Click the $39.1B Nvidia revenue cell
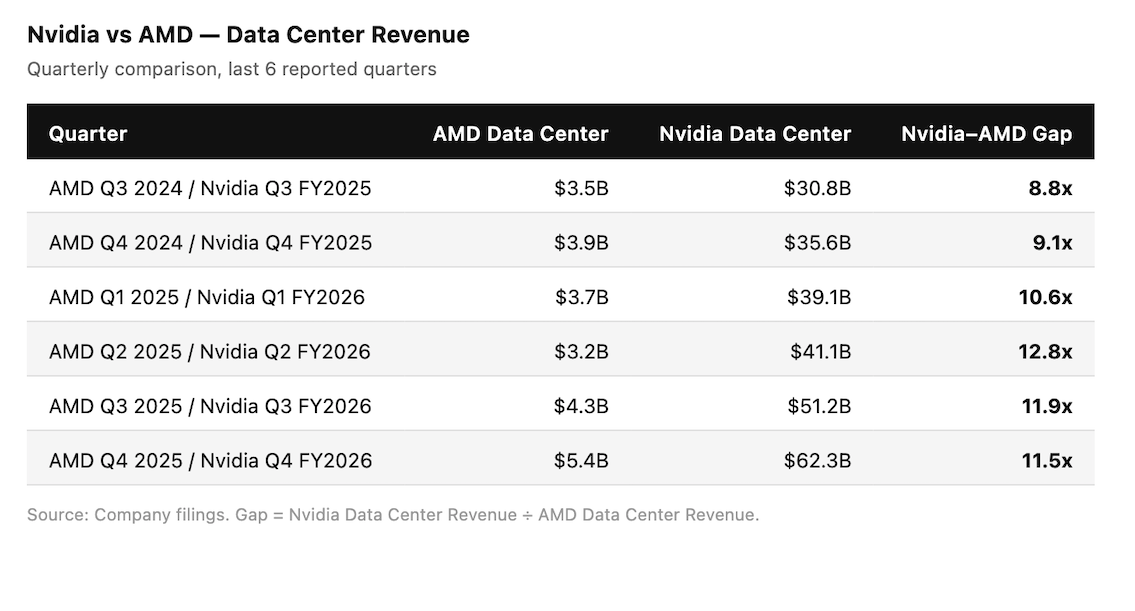The width and height of the screenshot is (1135, 611). (x=818, y=297)
